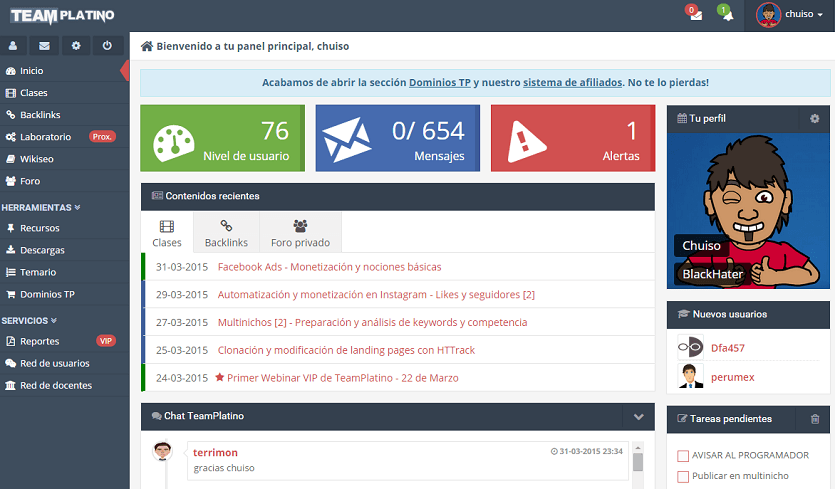Open the header bell alerts icon
The height and width of the screenshot is (489, 835).
coord(726,13)
